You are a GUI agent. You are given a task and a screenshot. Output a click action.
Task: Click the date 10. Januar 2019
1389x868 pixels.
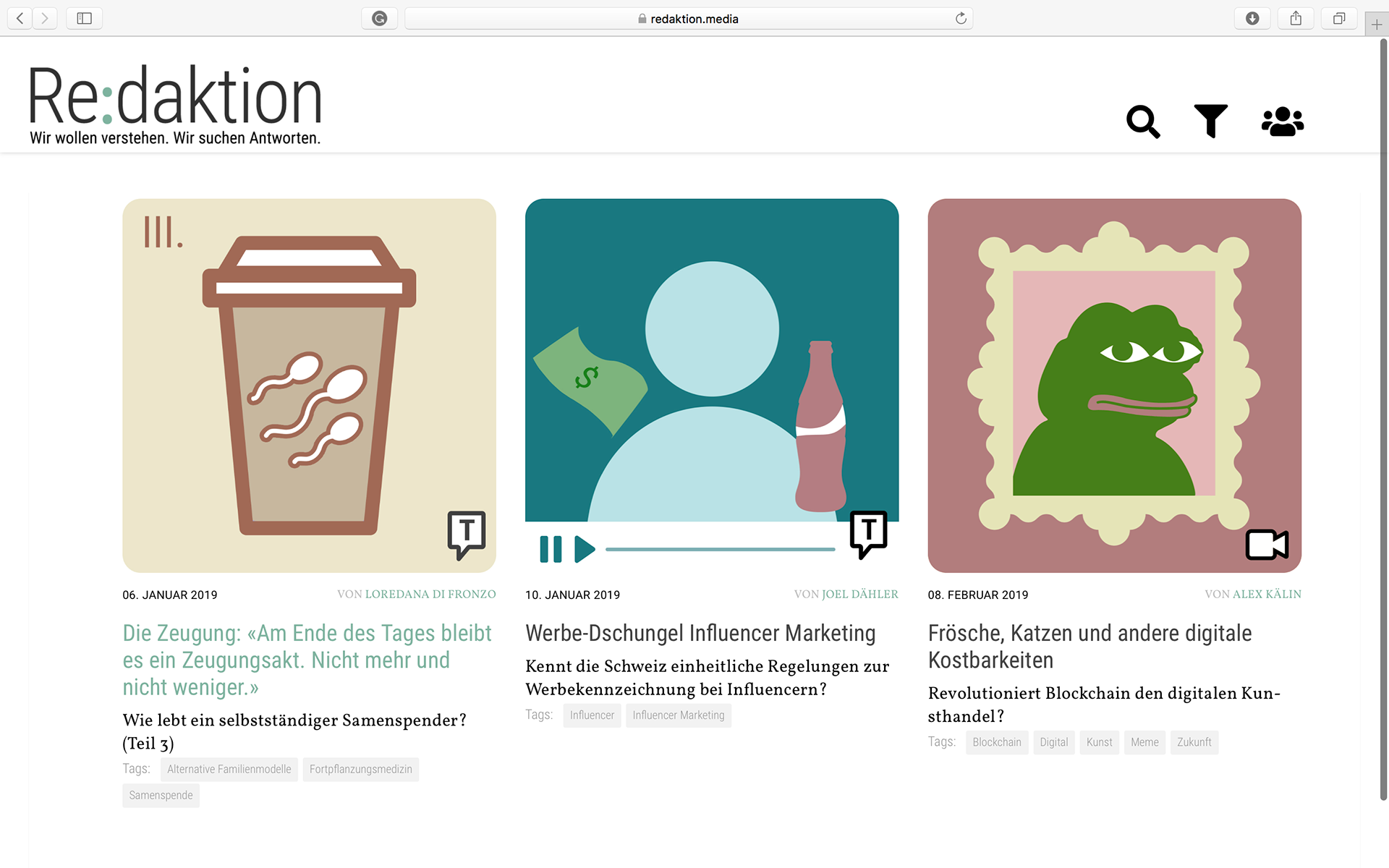[x=572, y=595]
